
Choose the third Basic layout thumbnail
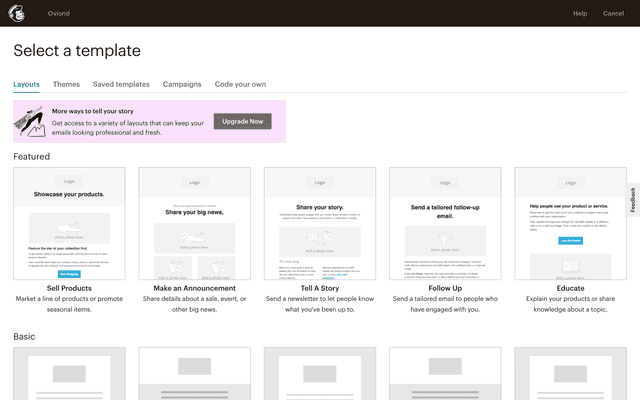click(320, 373)
